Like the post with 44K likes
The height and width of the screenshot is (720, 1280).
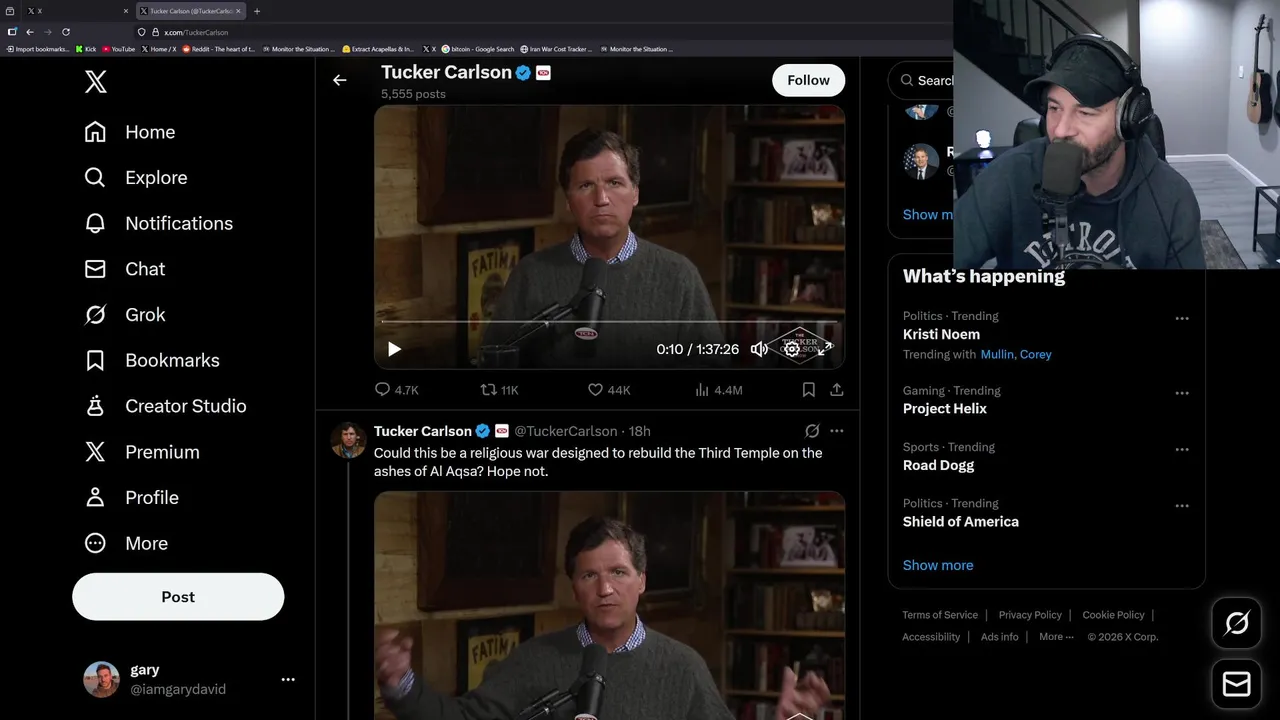tap(608, 390)
